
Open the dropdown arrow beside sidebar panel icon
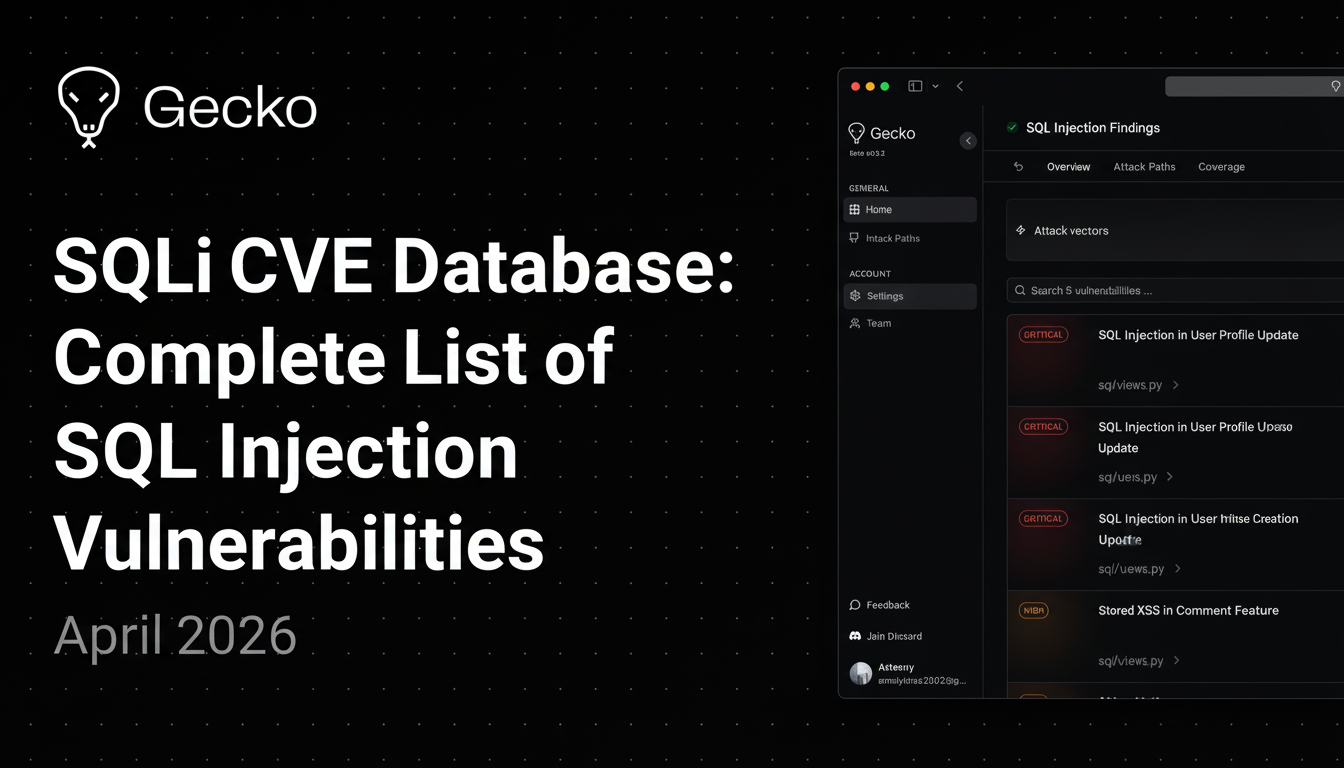point(935,87)
